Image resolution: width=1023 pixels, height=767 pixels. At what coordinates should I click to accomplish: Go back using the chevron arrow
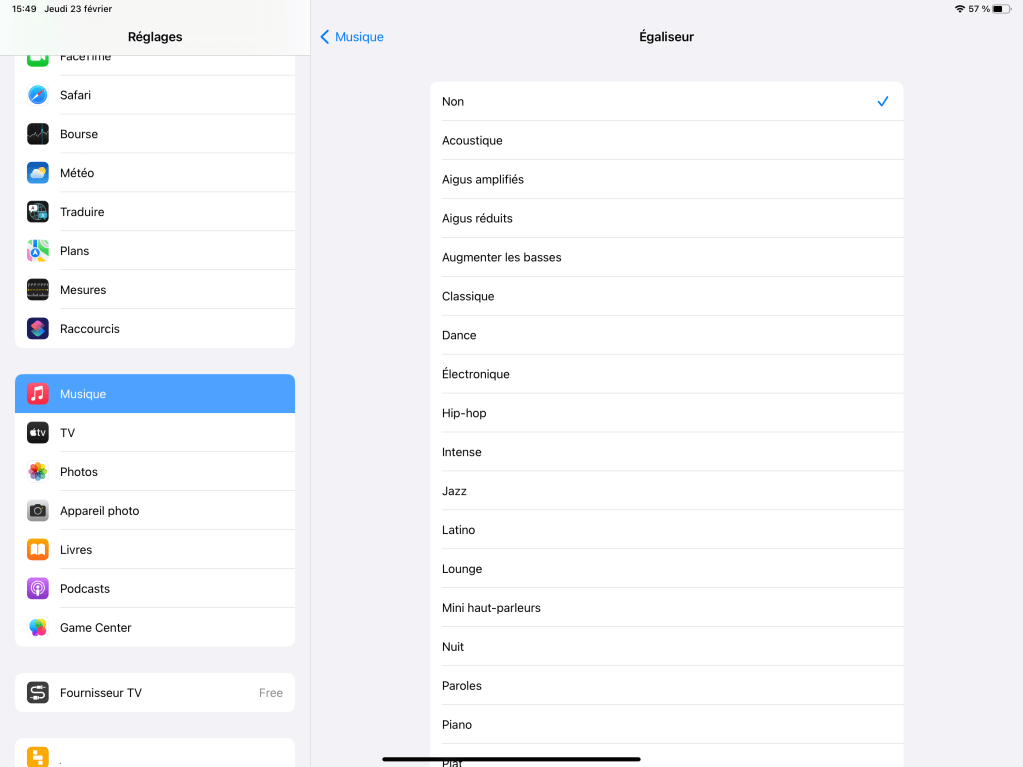coord(324,37)
